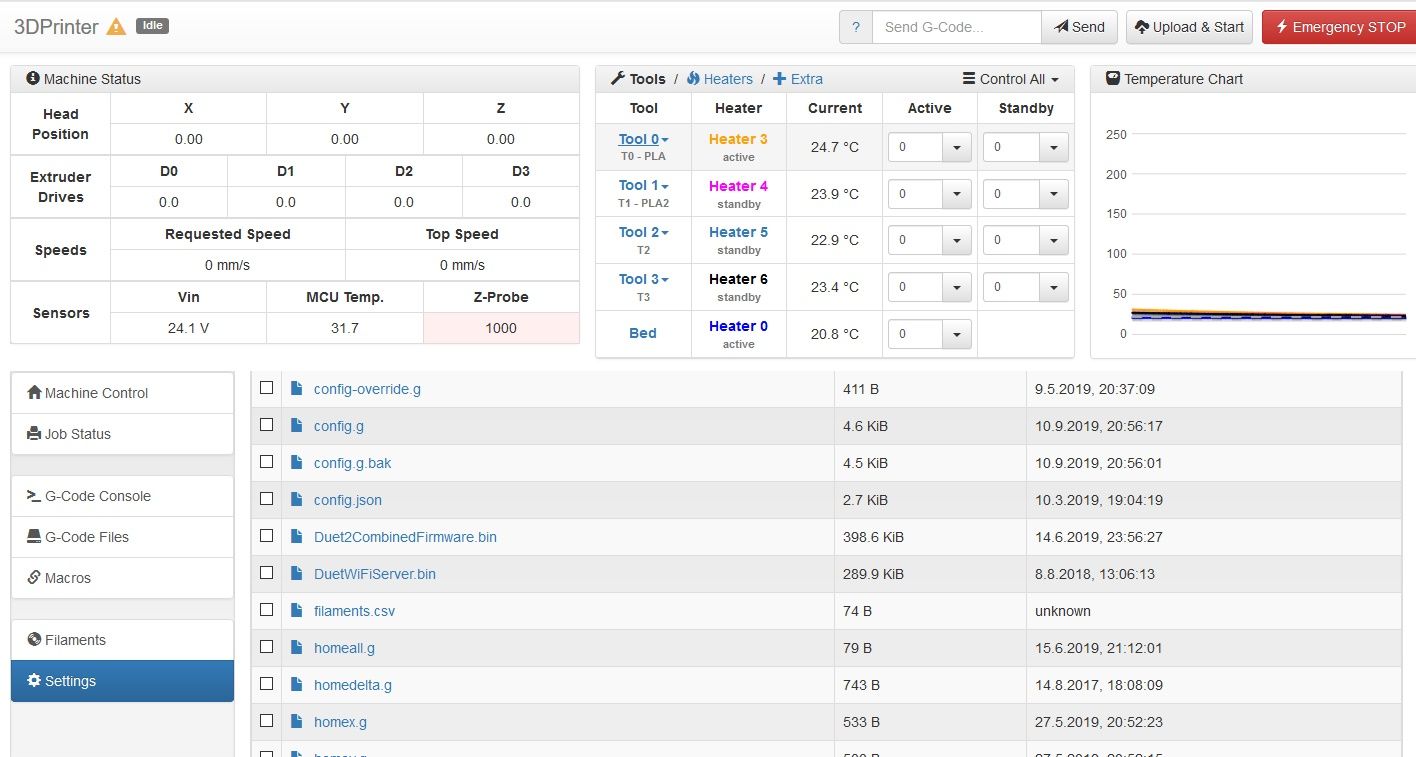Check the homedelta.g checkbox
1416x757 pixels.
[266, 683]
